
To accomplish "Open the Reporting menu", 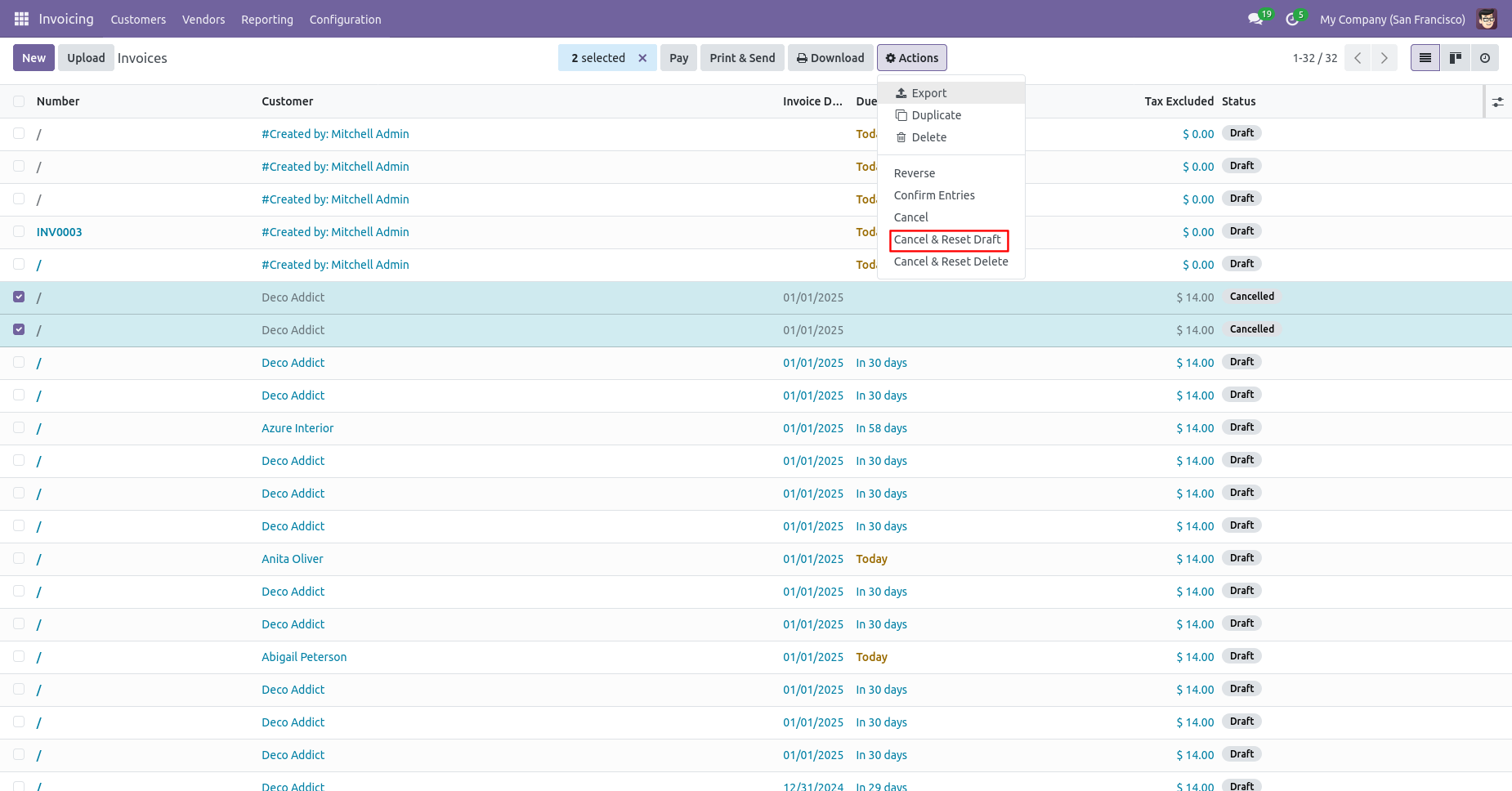I will tap(267, 19).
